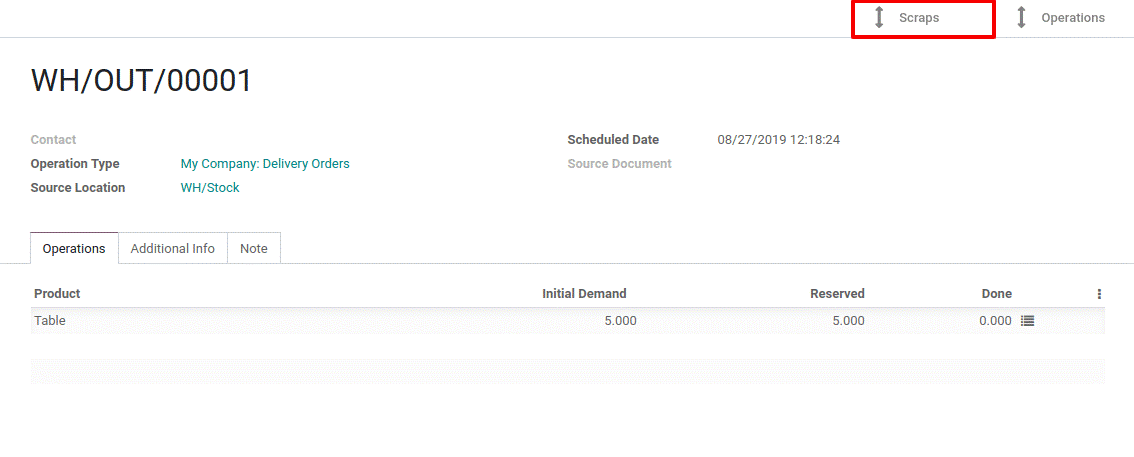Viewport: 1134px width, 457px height.
Task: Select the Done quantity 0.000 cell
Action: [995, 321]
